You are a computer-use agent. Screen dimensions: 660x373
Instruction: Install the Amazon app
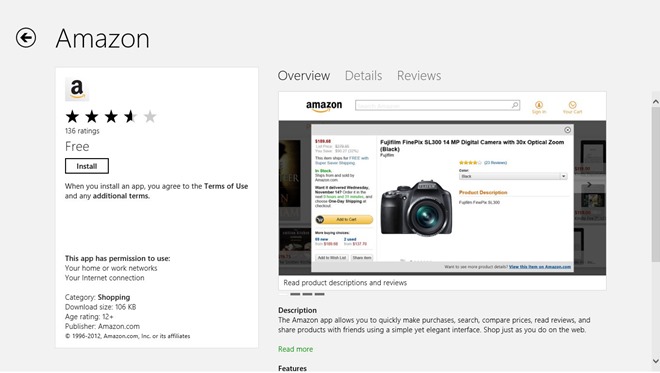click(x=87, y=166)
